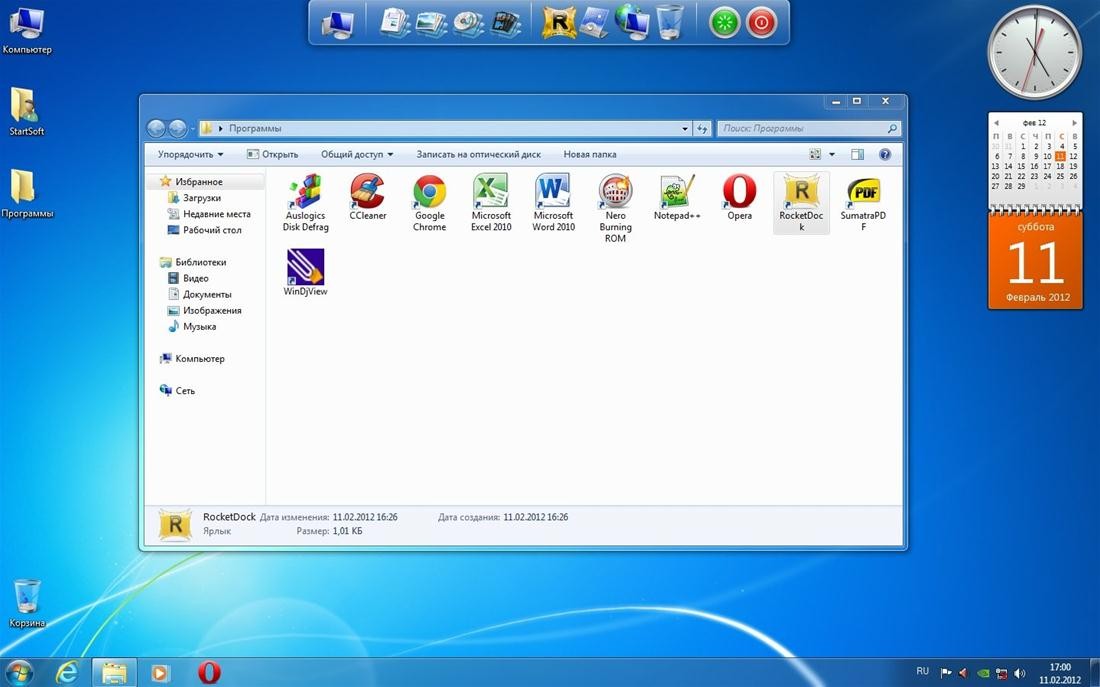
Task: Go to next month in calendar gadget
Action: tap(1074, 123)
